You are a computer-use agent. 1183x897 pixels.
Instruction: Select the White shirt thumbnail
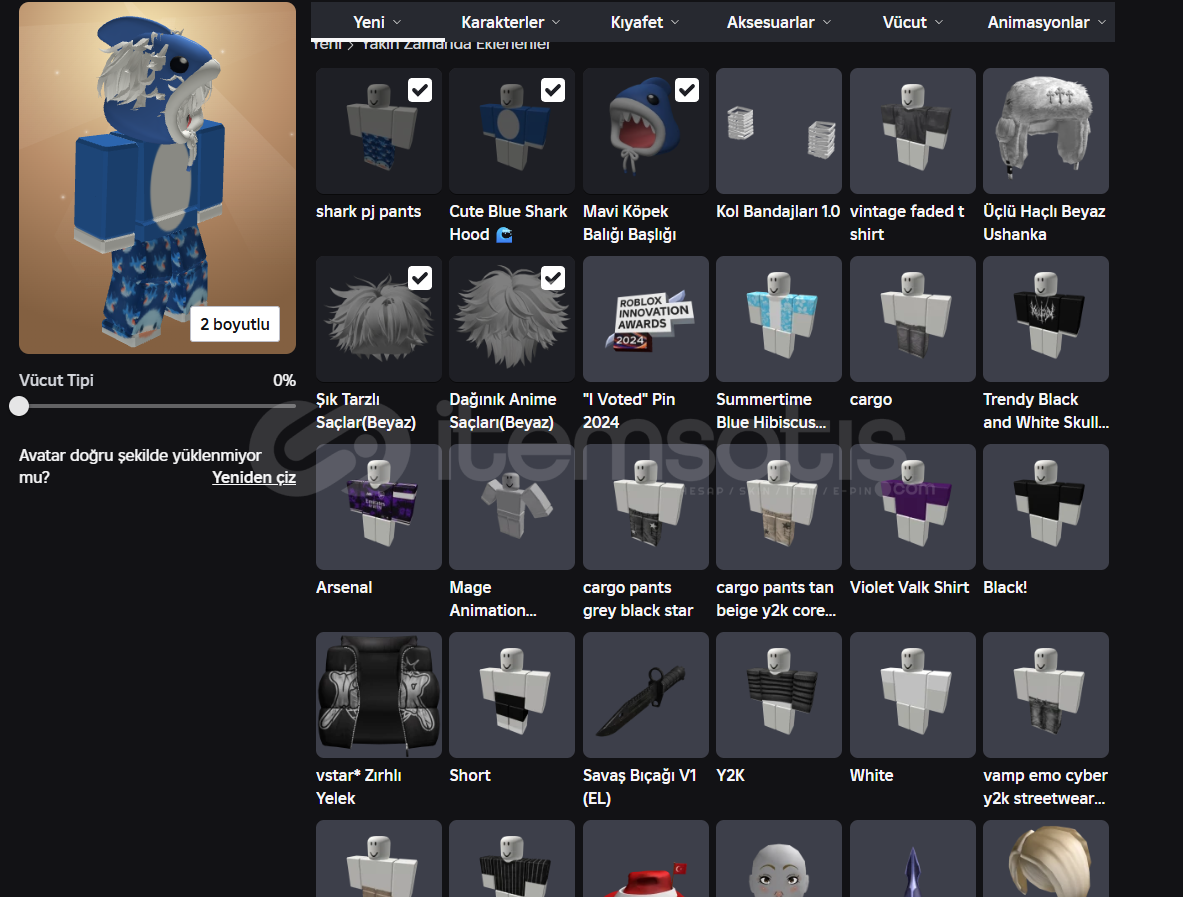point(913,695)
